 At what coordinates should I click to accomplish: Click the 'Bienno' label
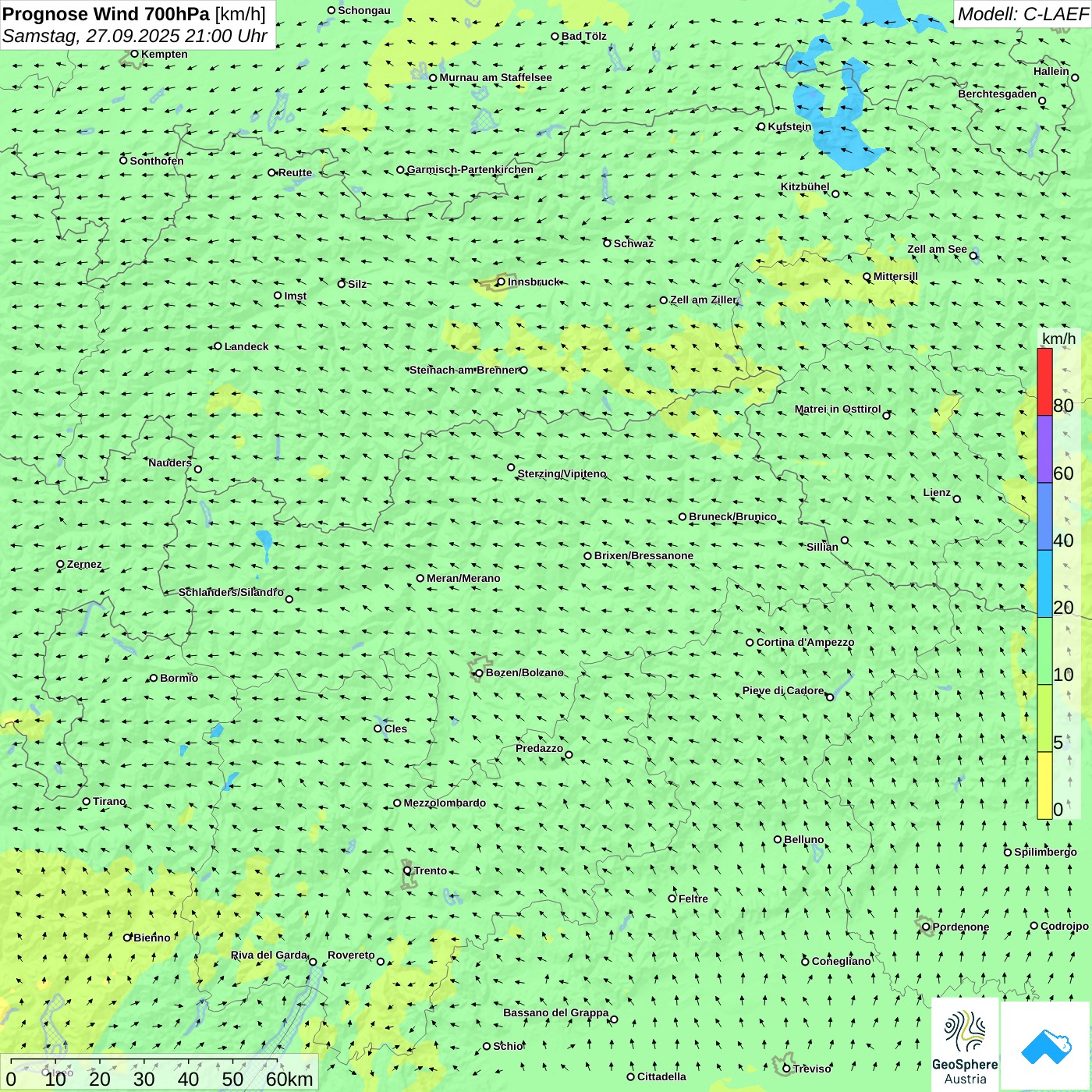click(x=151, y=938)
